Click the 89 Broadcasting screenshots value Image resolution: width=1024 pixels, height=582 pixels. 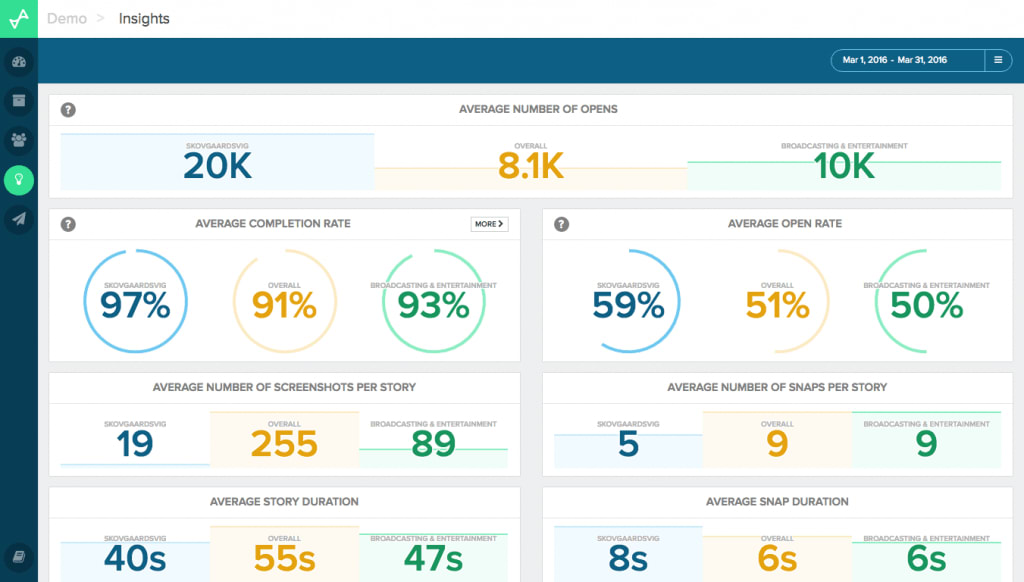(x=433, y=444)
